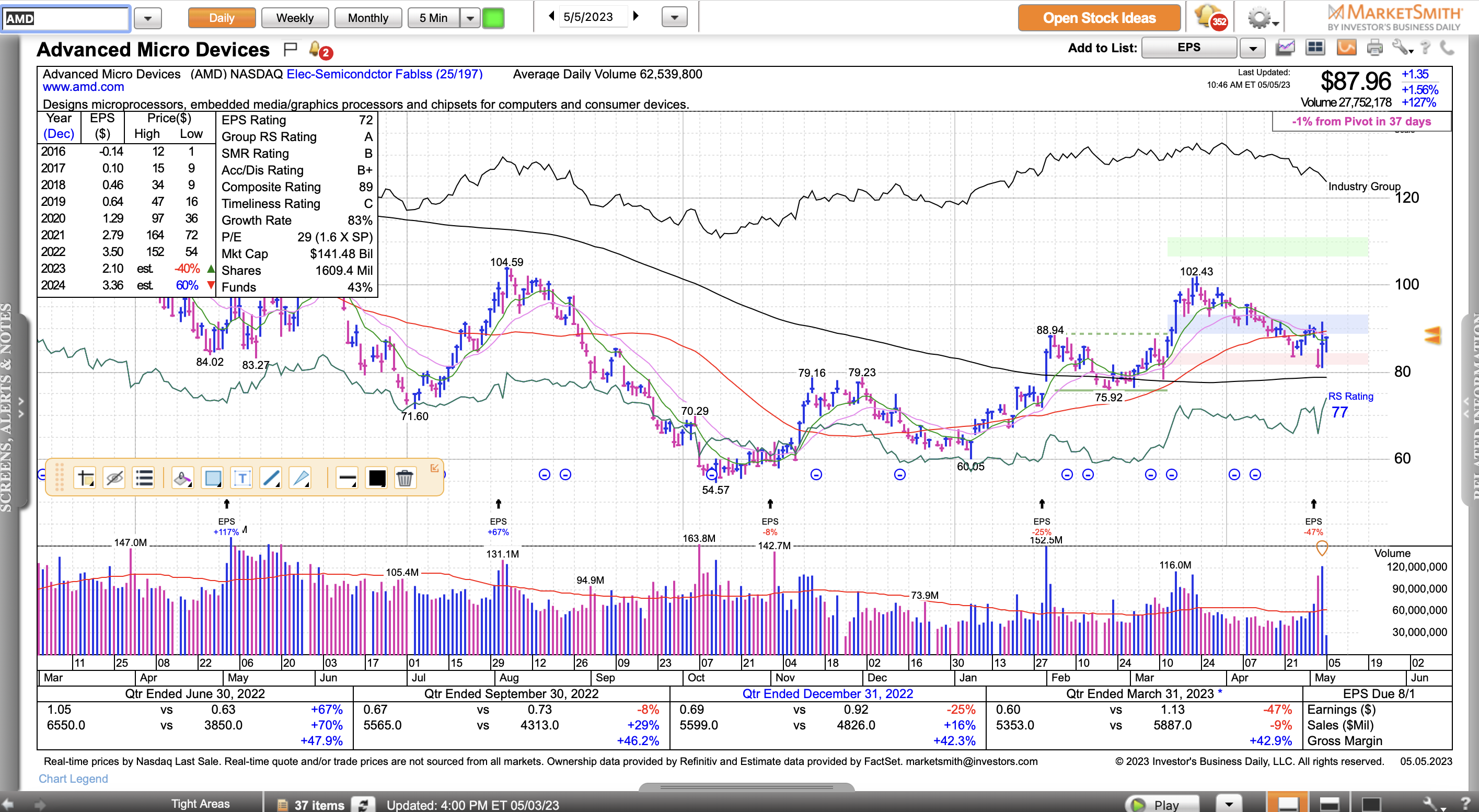This screenshot has height=812, width=1479.
Task: Open the symbol history dropdown
Action: click(x=147, y=18)
